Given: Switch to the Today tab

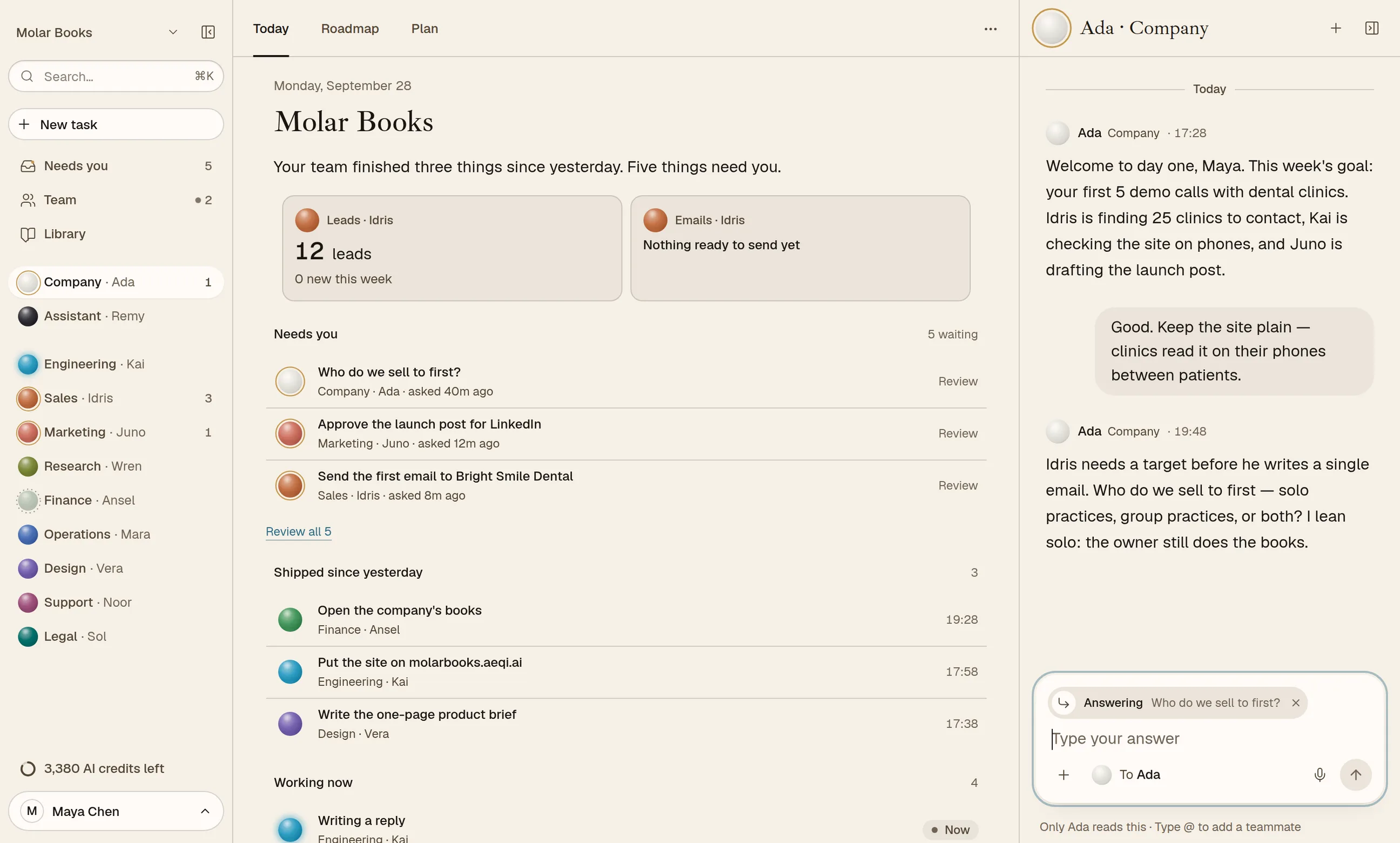Looking at the screenshot, I should tap(271, 29).
